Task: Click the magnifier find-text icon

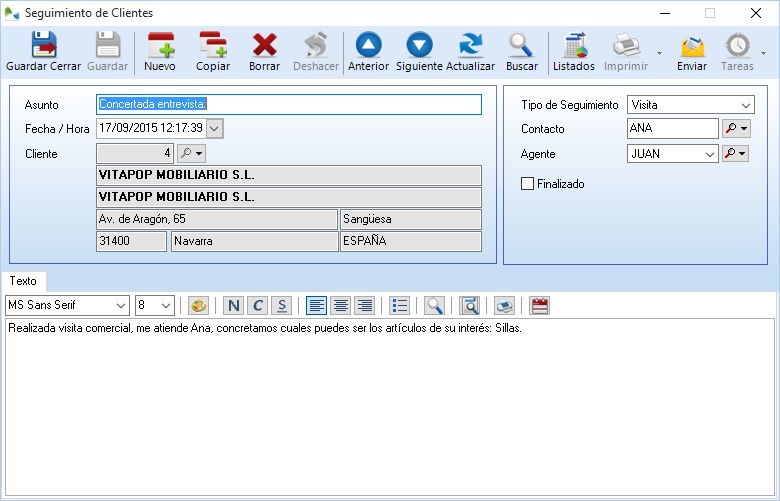Action: coord(434,305)
